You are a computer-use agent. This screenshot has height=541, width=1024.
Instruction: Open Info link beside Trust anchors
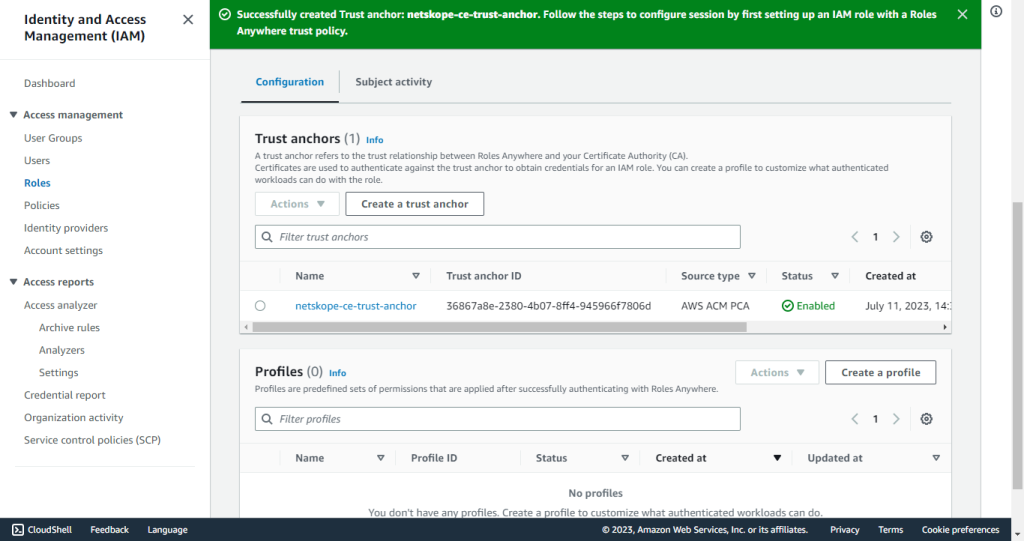374,140
